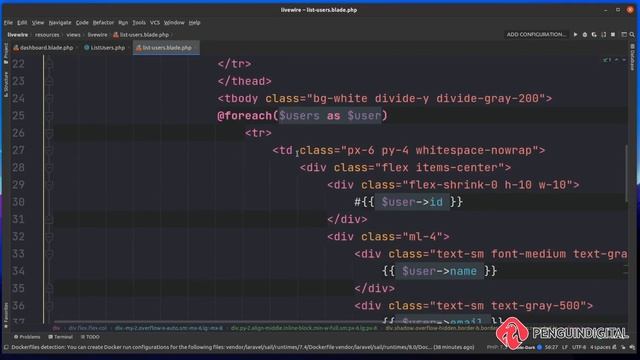Open the Database tool window strip

coord(632,57)
